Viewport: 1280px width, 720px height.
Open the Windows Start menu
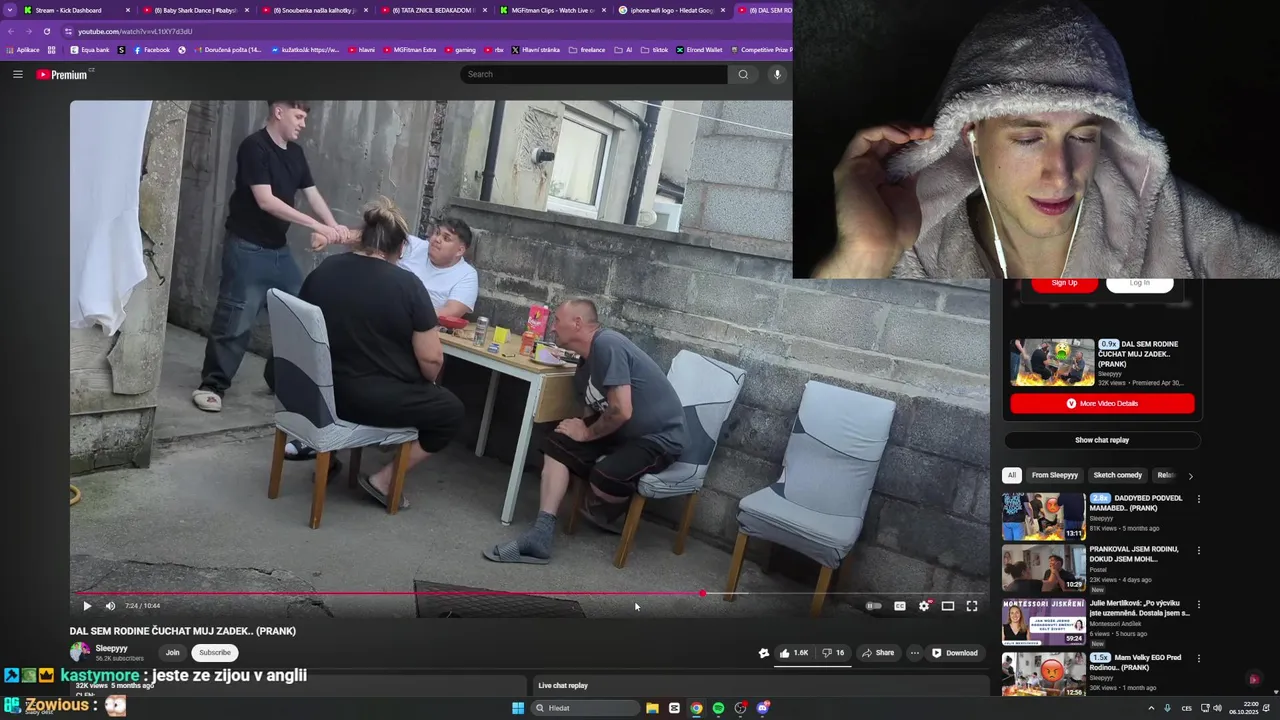518,708
